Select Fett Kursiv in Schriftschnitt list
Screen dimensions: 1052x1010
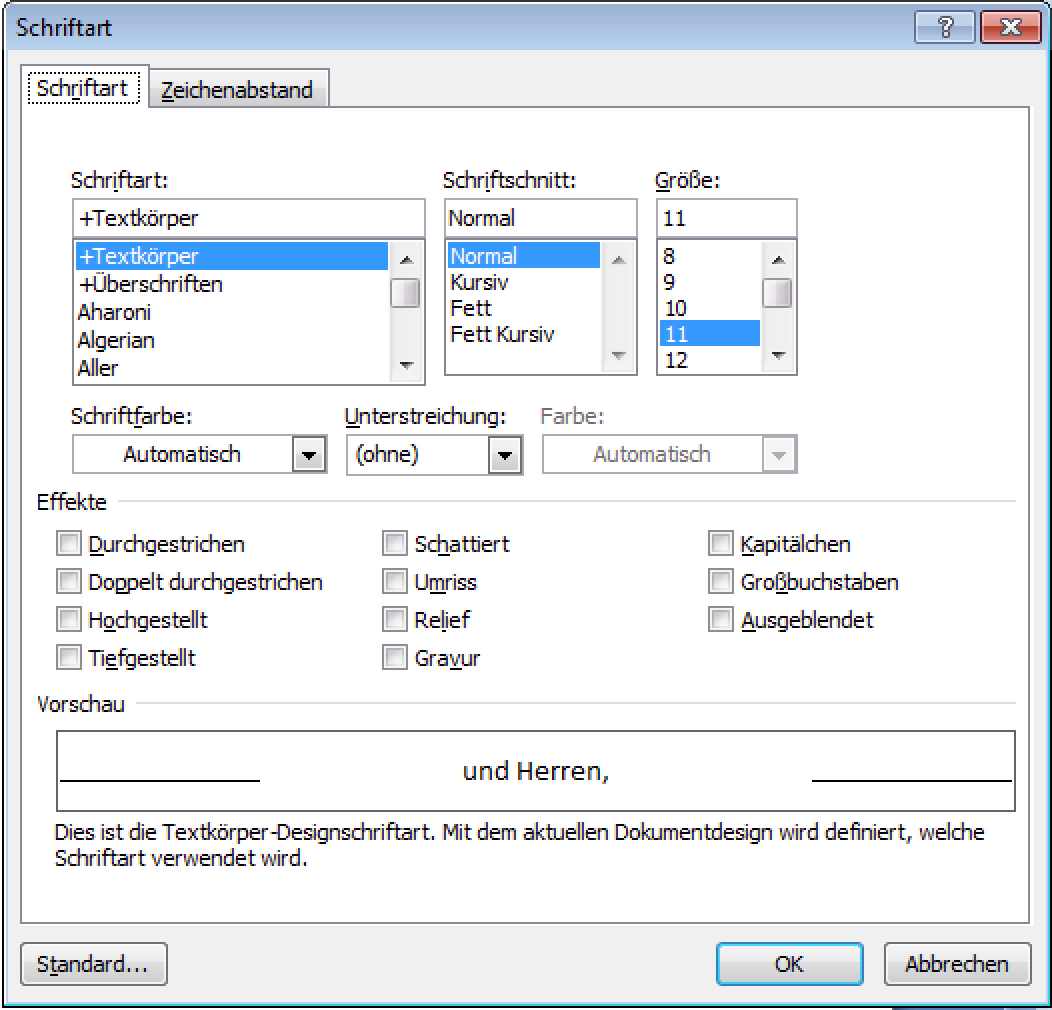click(x=502, y=334)
